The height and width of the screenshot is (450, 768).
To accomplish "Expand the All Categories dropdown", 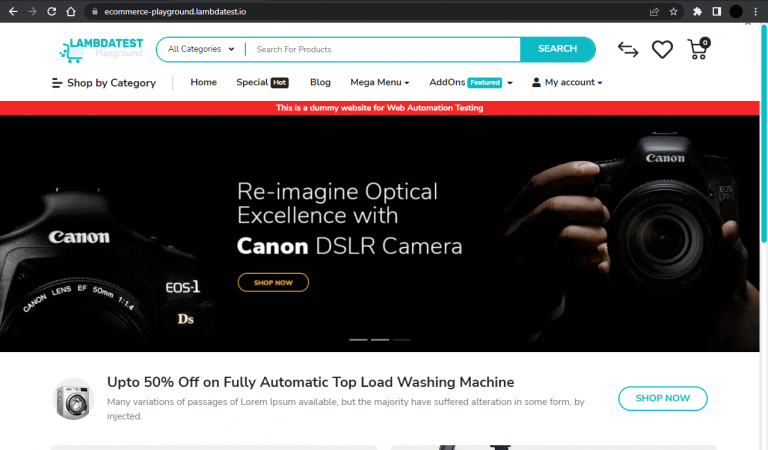I will tap(201, 49).
